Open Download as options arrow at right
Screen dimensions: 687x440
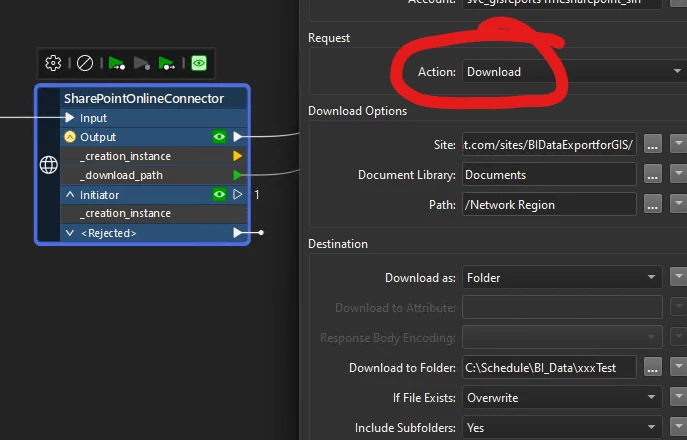(679, 277)
